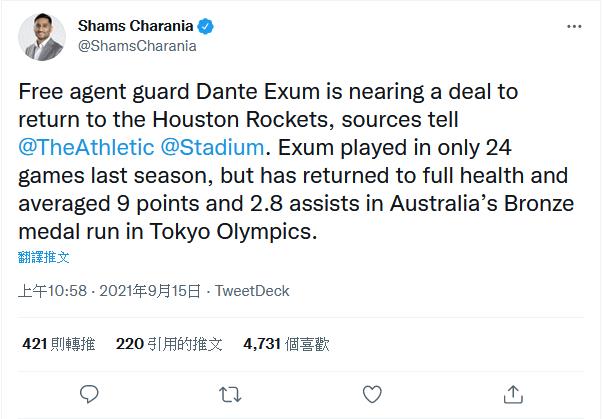Like the tweet with the heart icon
The height and width of the screenshot is (419, 602).
coord(372,392)
